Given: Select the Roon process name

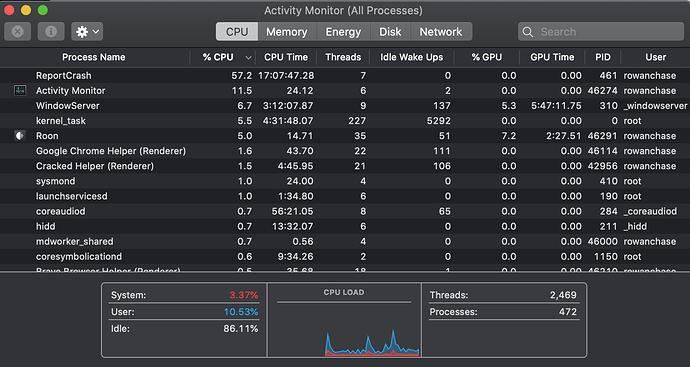Looking at the screenshot, I should pos(47,136).
